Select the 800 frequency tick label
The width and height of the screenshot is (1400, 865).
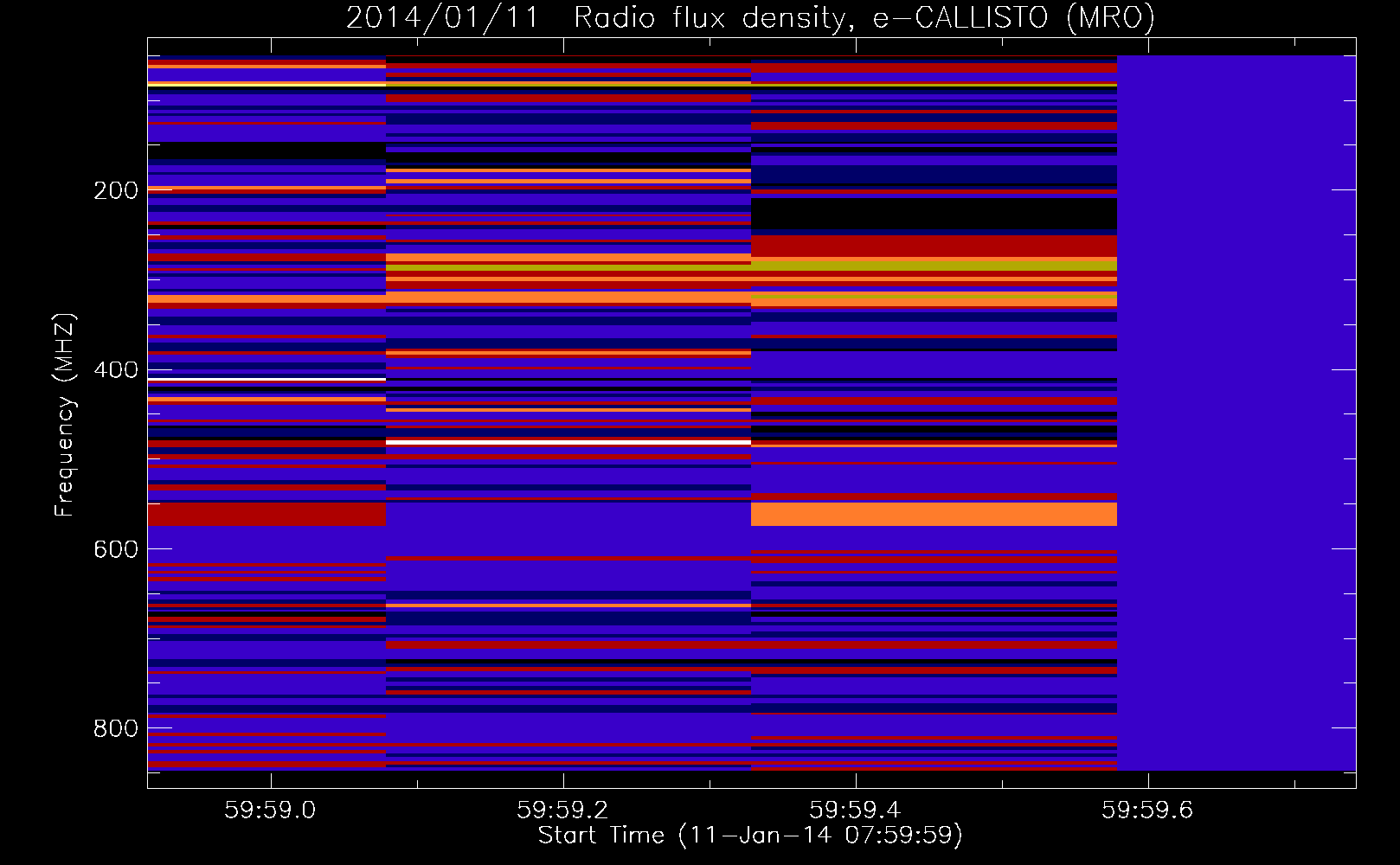tap(116, 728)
